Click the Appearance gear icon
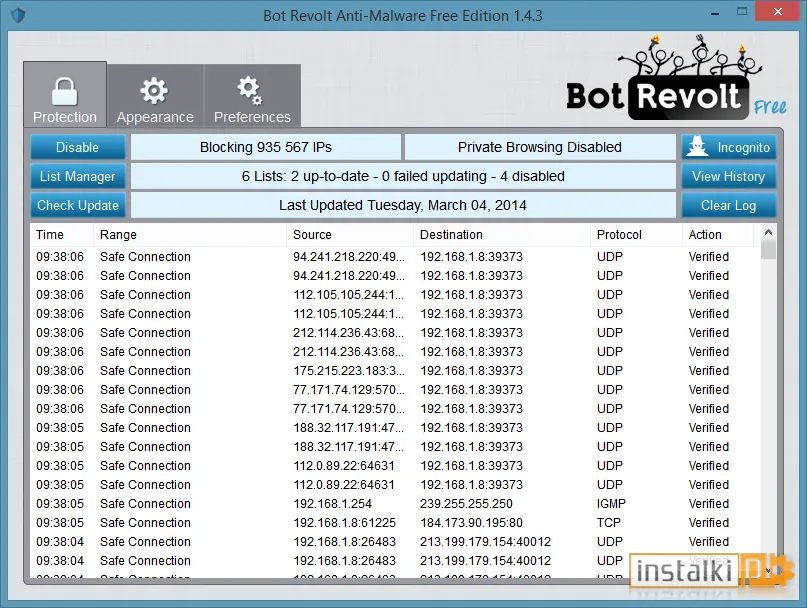Image resolution: width=807 pixels, height=608 pixels. 154,91
